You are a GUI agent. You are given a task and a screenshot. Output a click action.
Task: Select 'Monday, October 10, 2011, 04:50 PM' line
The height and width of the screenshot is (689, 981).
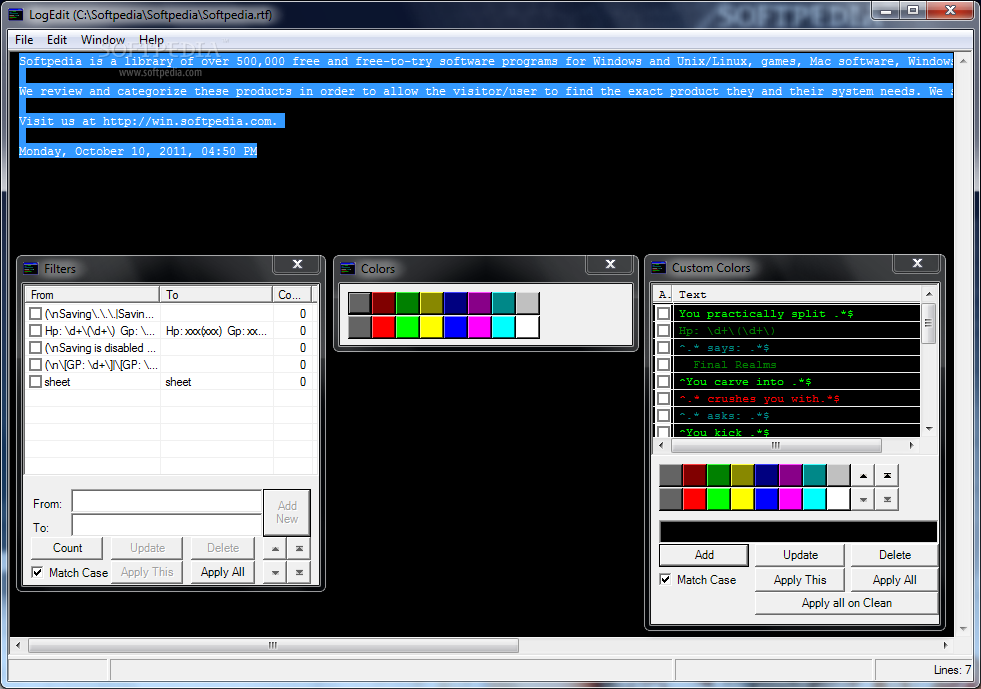tap(138, 151)
